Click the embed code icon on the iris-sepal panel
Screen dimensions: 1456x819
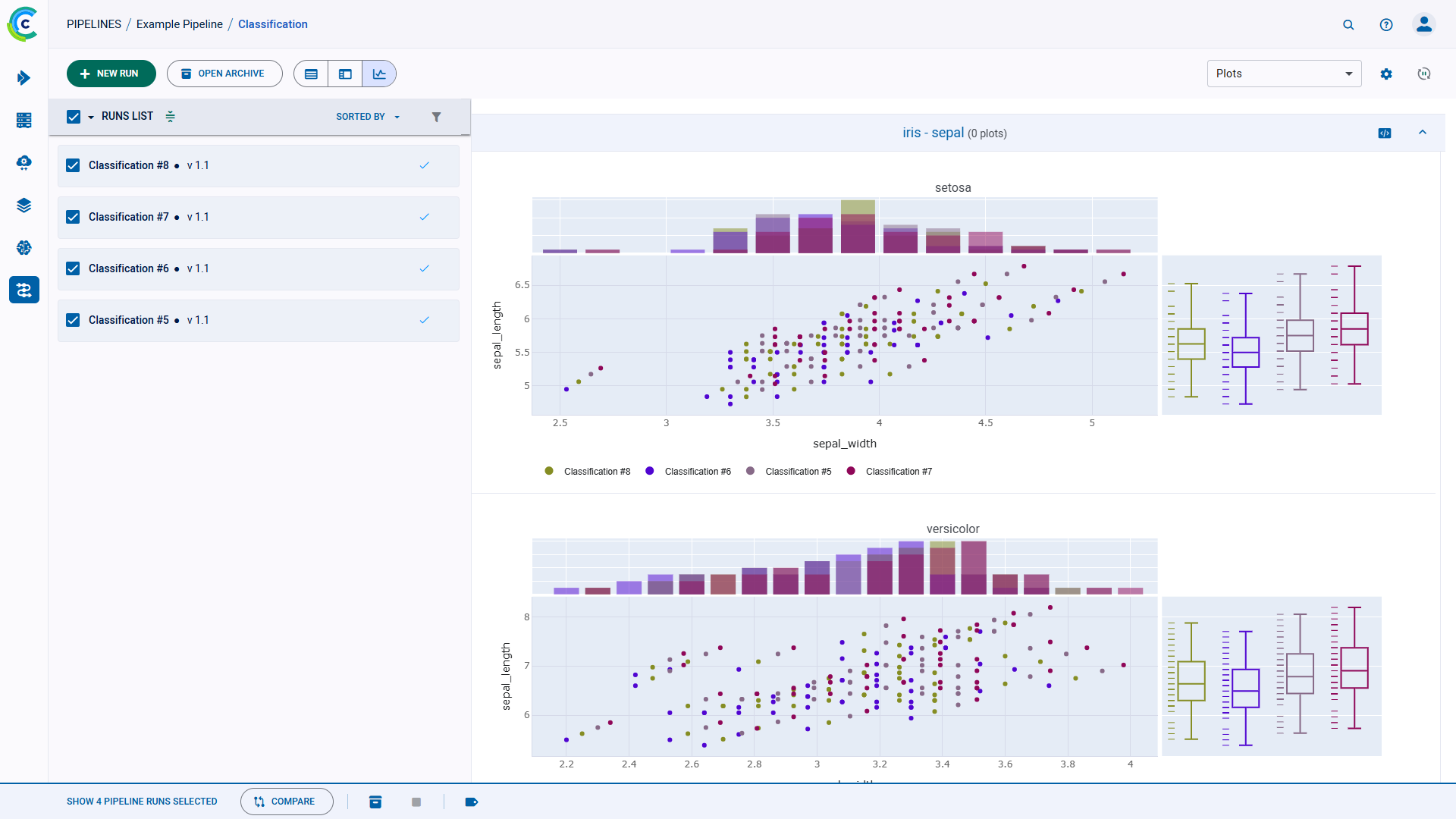[1385, 133]
